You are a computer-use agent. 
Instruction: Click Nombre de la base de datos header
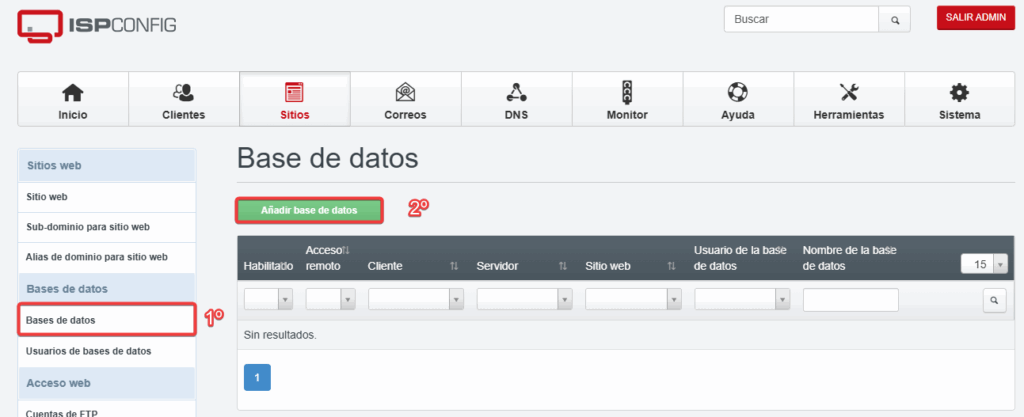coord(850,258)
